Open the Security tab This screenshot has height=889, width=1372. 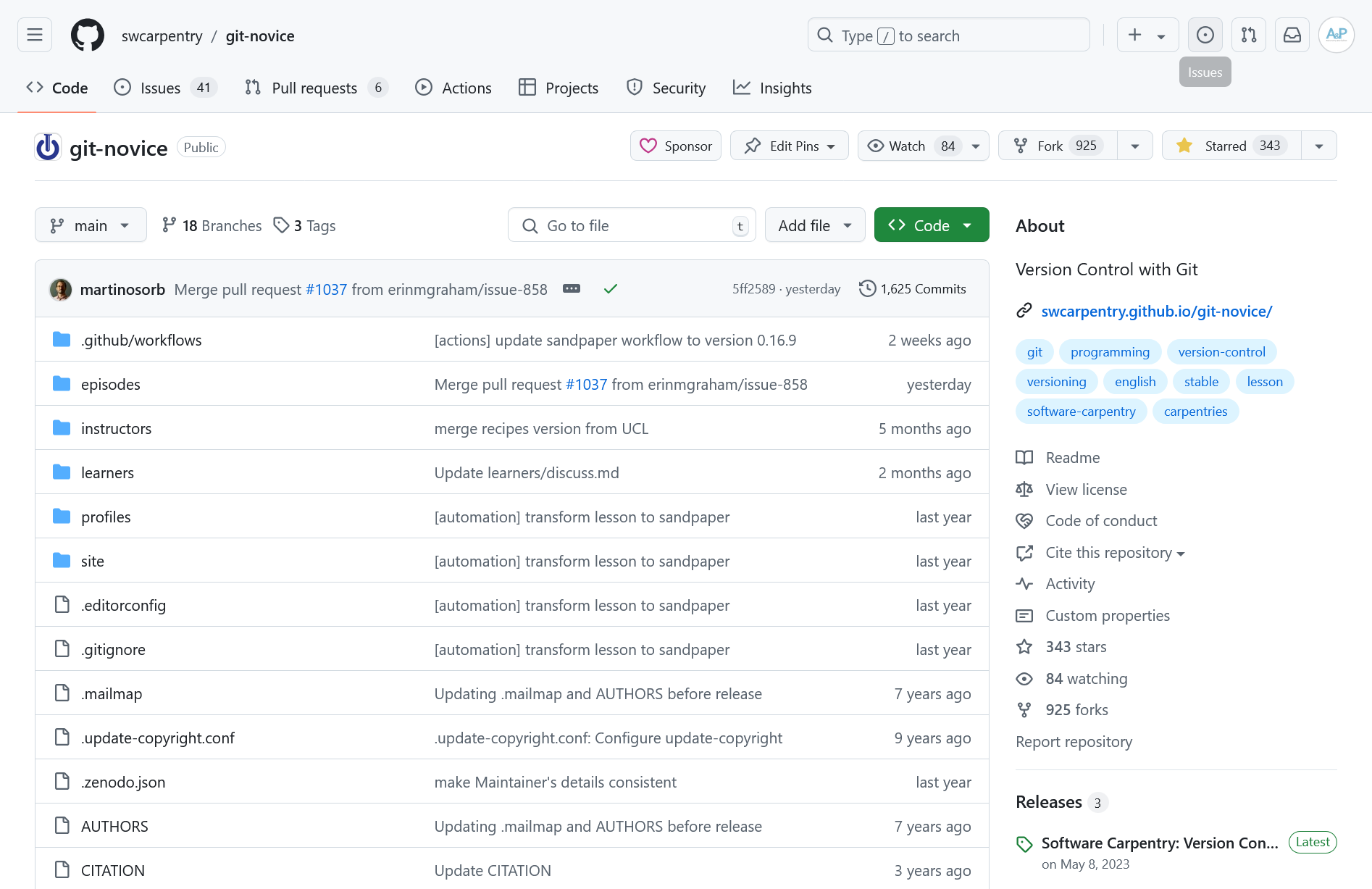point(666,88)
